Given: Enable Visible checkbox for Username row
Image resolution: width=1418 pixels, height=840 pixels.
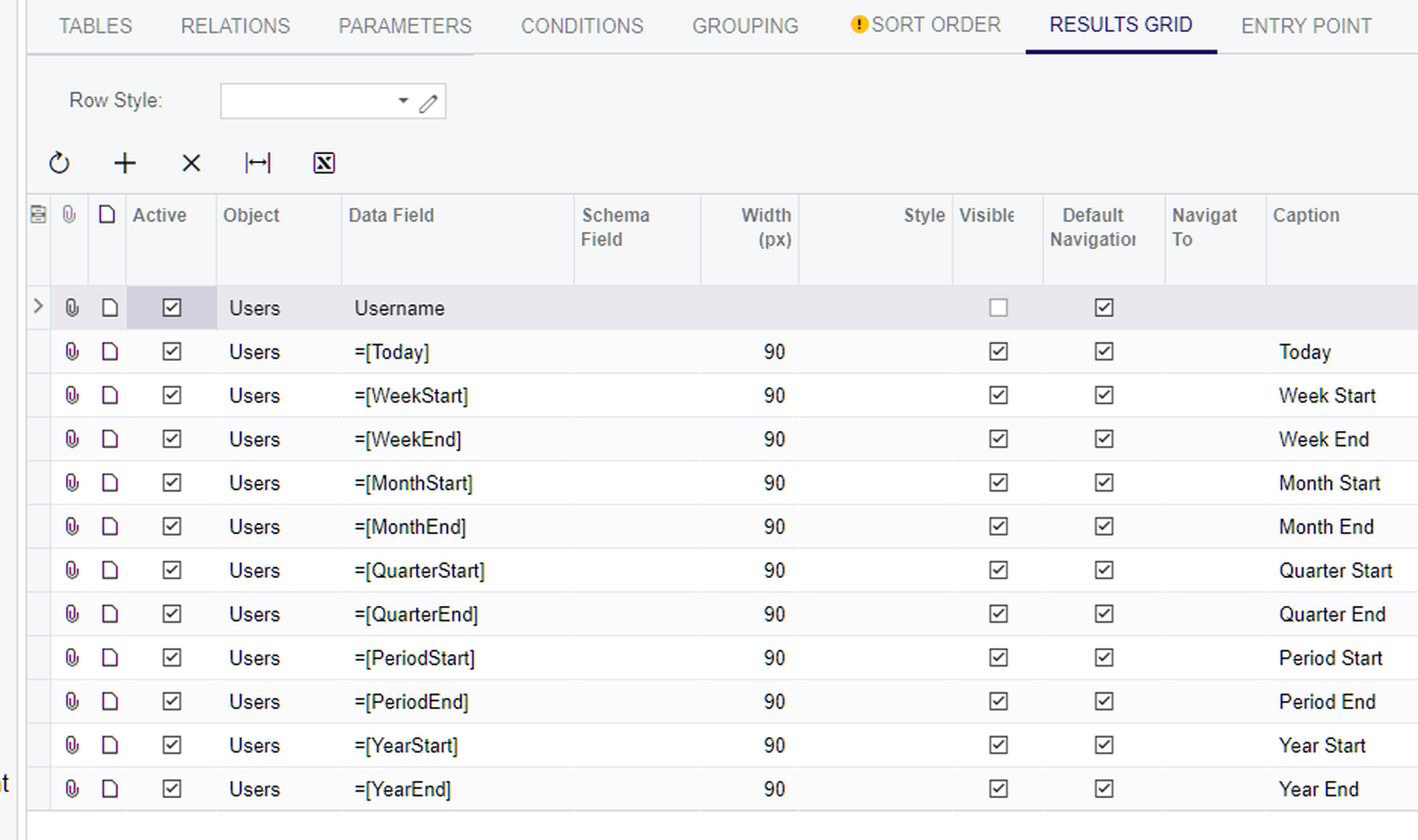Looking at the screenshot, I should (998, 308).
